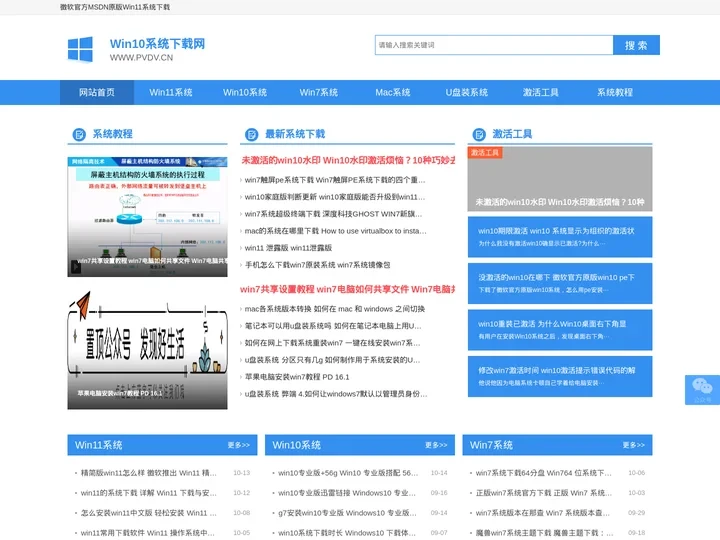720x540 pixels.
Task: Open the Win10系统 nav tab
Action: (x=245, y=92)
